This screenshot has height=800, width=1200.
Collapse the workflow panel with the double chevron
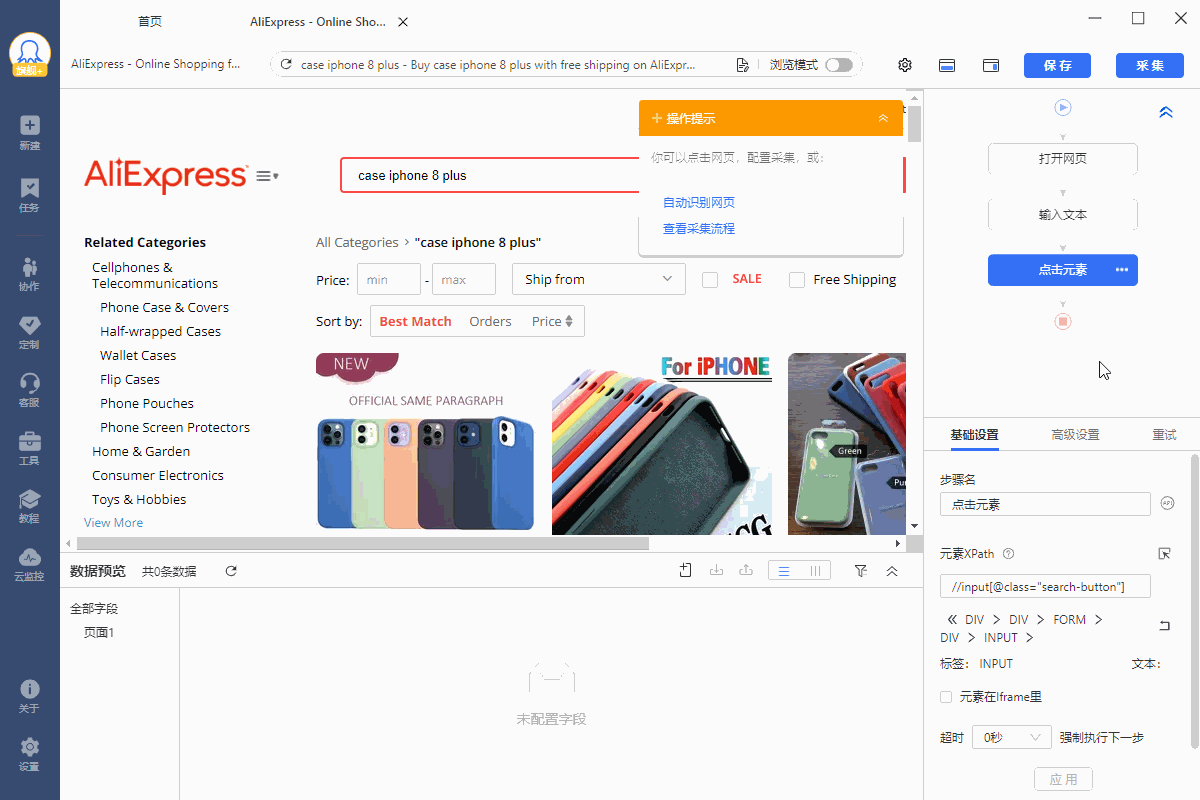pos(1165,113)
